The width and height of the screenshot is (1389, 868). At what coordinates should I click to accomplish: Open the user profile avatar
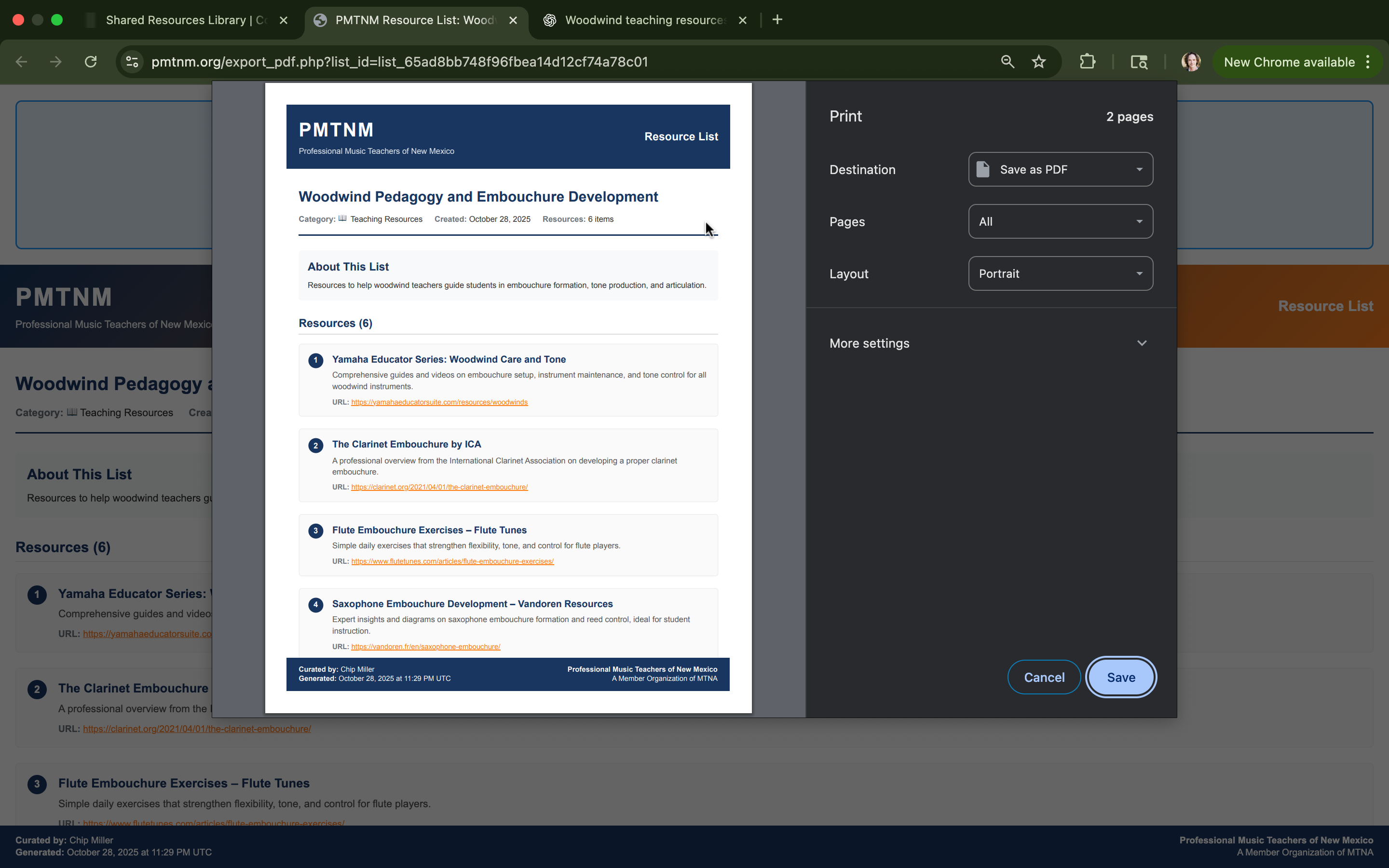click(1190, 61)
